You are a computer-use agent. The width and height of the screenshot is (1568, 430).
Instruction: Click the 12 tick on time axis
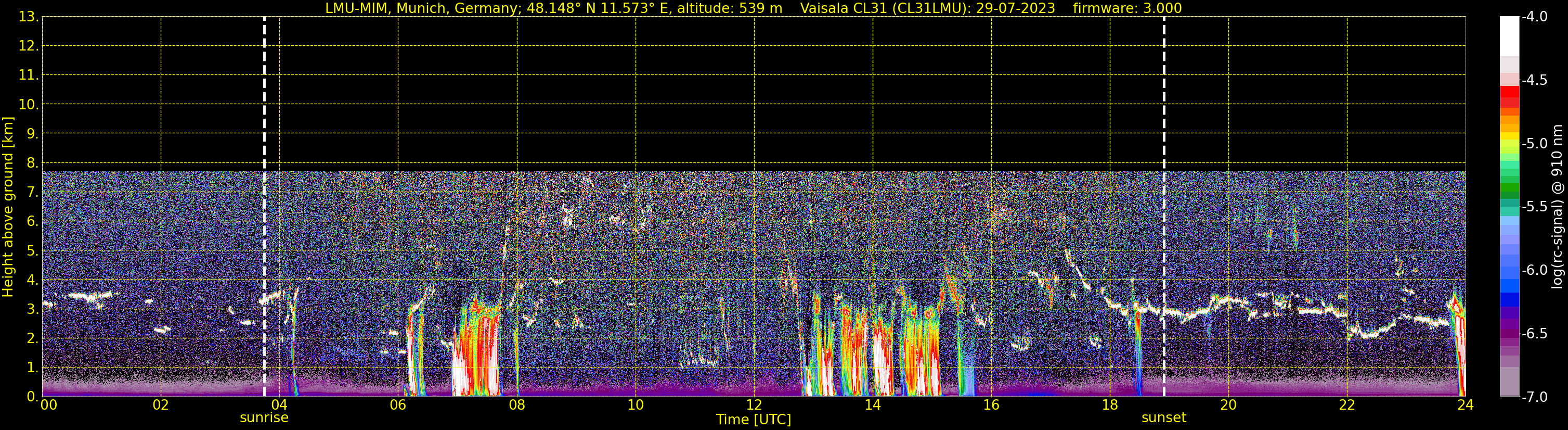pos(754,406)
